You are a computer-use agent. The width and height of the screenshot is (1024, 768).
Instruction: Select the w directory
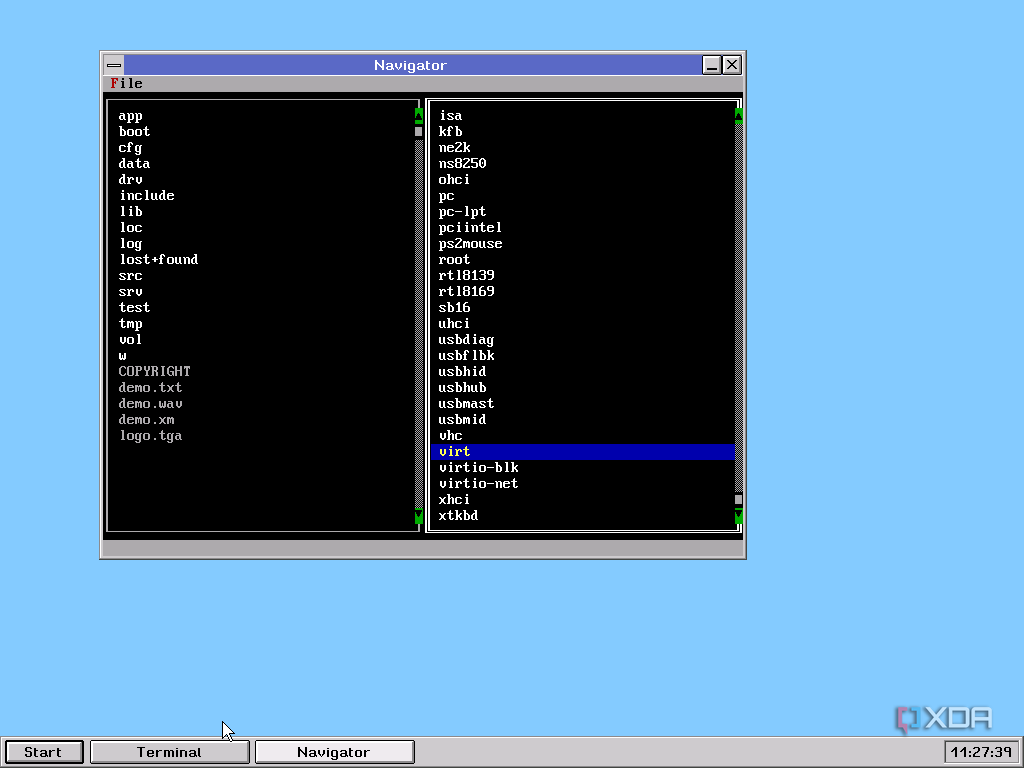coord(123,355)
